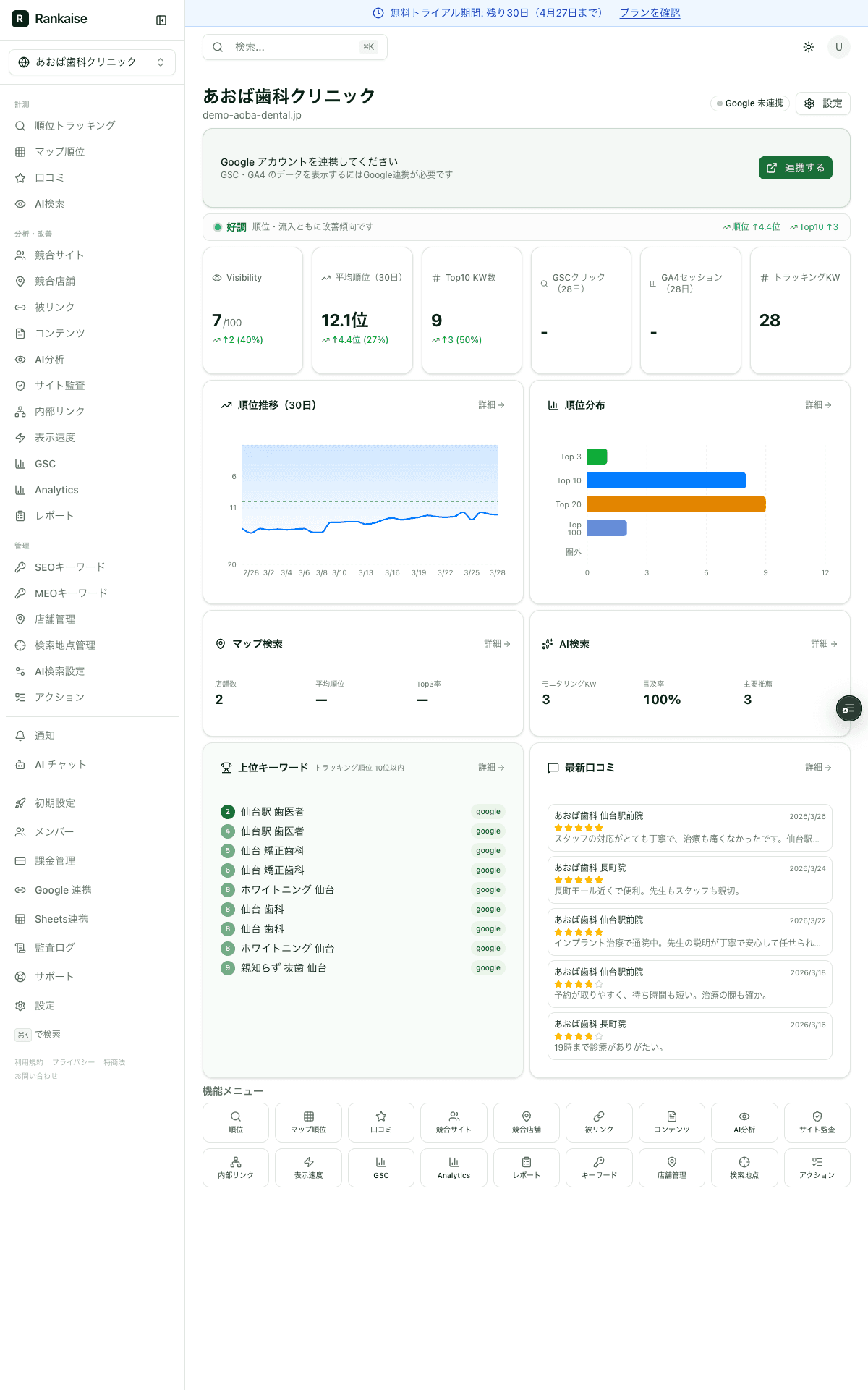This screenshot has width=868, height=1390.
Task: Open the あおば歯科クリニック site selector dropdown
Action: coord(92,62)
